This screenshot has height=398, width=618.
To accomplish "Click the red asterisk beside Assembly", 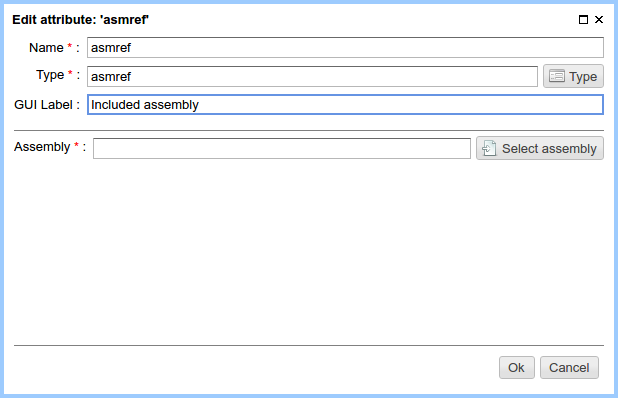I will tap(76, 145).
